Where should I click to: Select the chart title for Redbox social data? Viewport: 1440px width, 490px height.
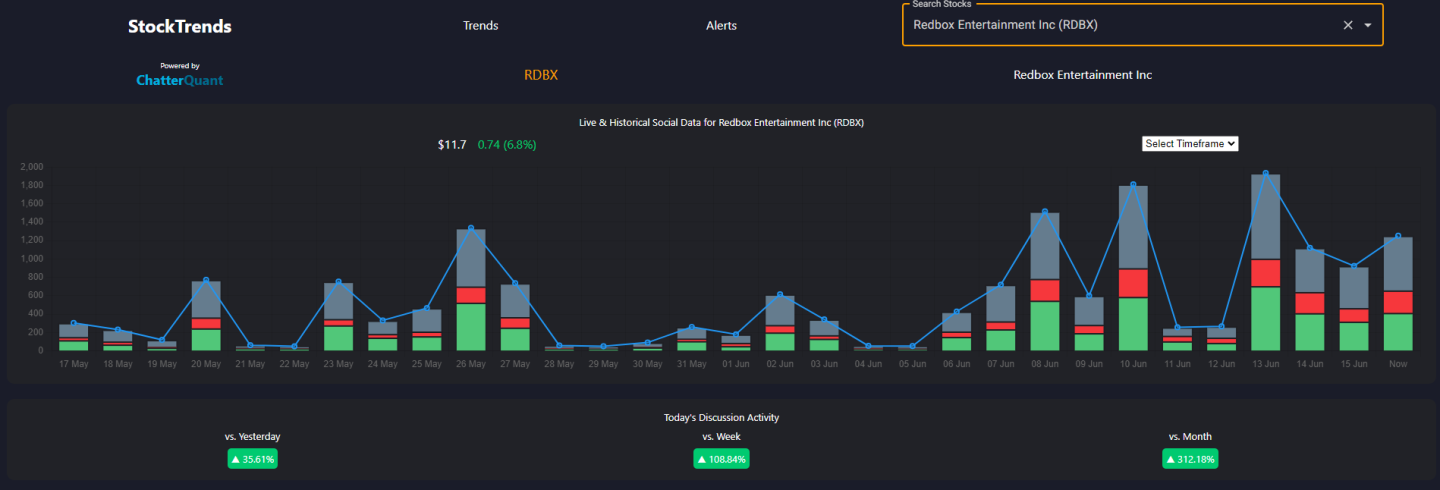coord(721,122)
